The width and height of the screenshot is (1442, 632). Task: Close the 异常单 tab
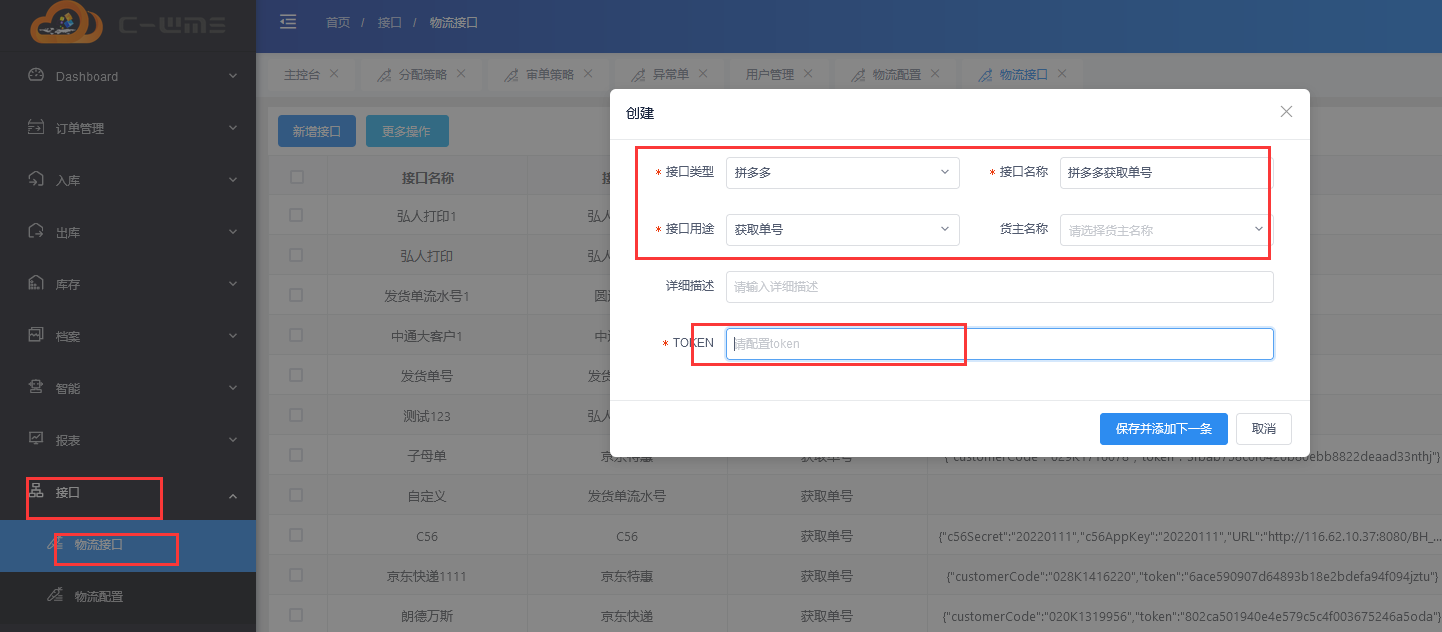[x=703, y=73]
